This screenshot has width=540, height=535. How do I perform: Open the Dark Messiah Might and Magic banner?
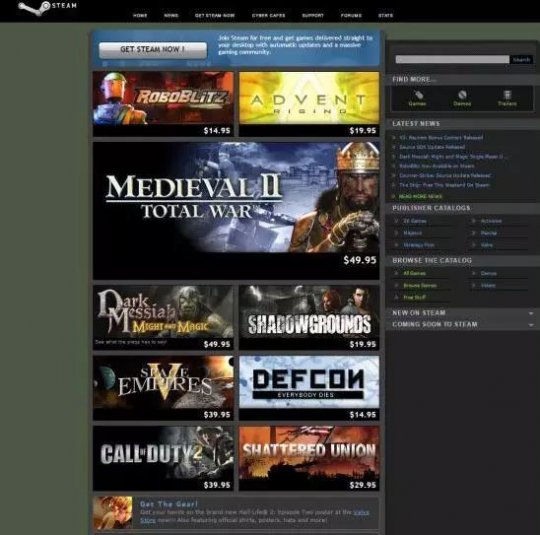pos(163,317)
